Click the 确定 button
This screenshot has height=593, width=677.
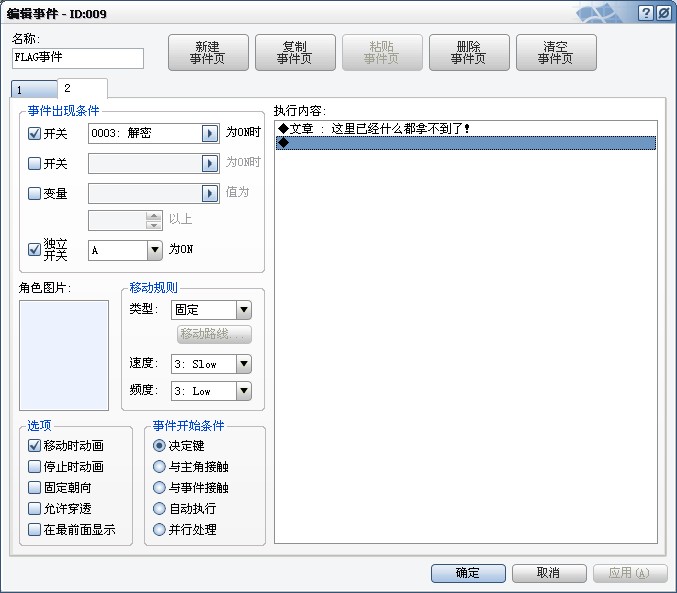(468, 573)
